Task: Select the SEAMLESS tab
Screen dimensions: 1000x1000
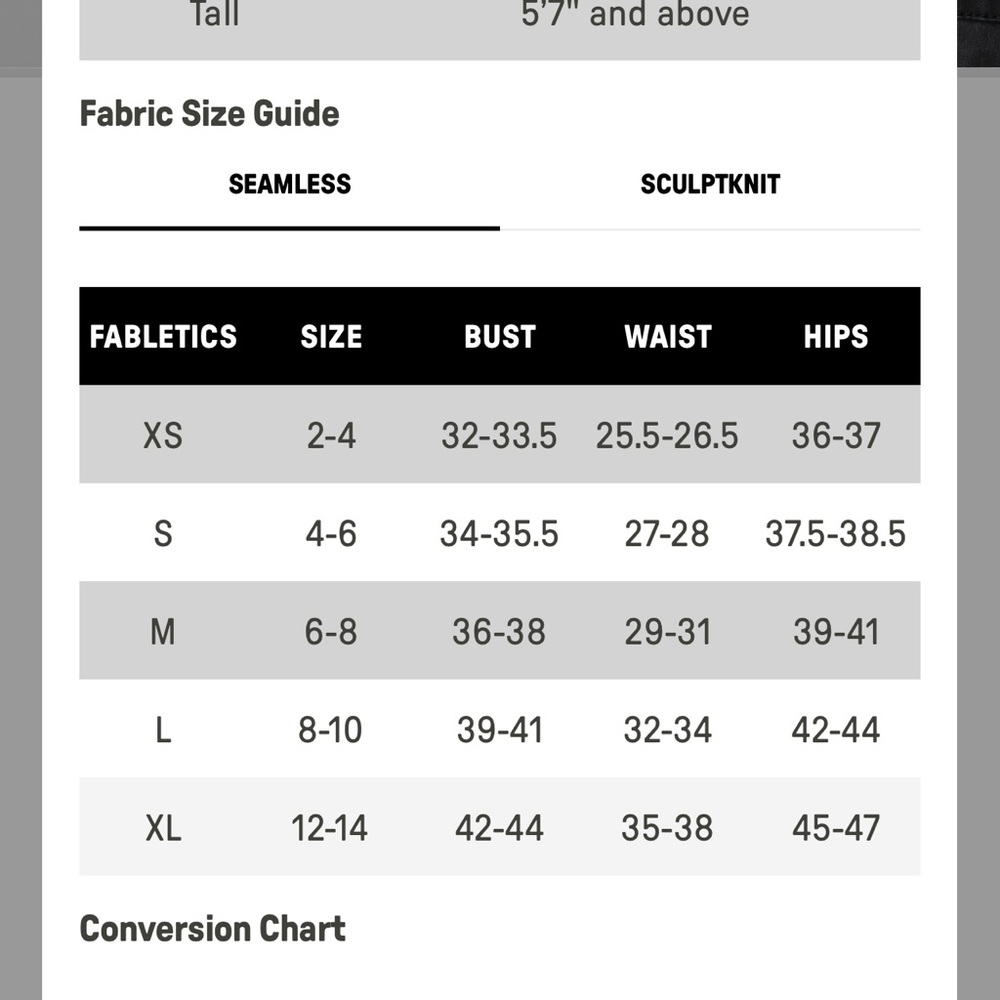Action: (290, 184)
